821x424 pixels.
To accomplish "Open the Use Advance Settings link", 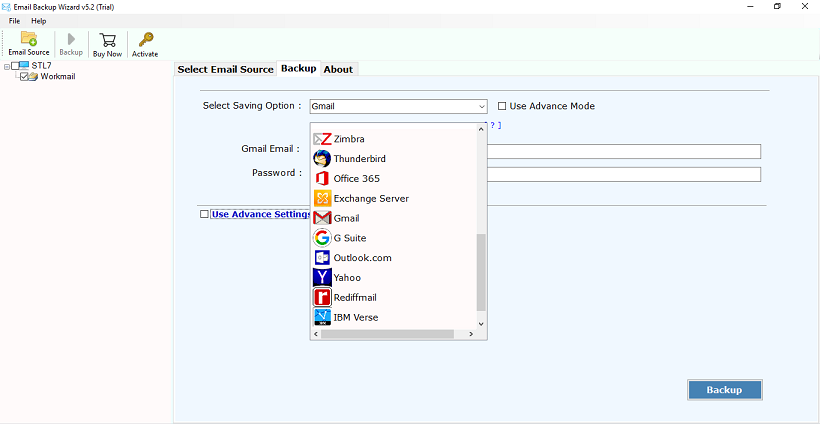I will pyautogui.click(x=261, y=214).
